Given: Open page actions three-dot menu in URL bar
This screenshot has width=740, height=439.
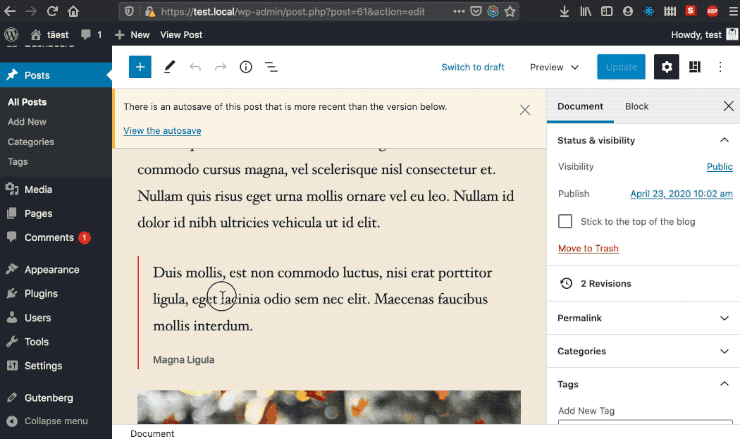Looking at the screenshot, I should coord(459,11).
